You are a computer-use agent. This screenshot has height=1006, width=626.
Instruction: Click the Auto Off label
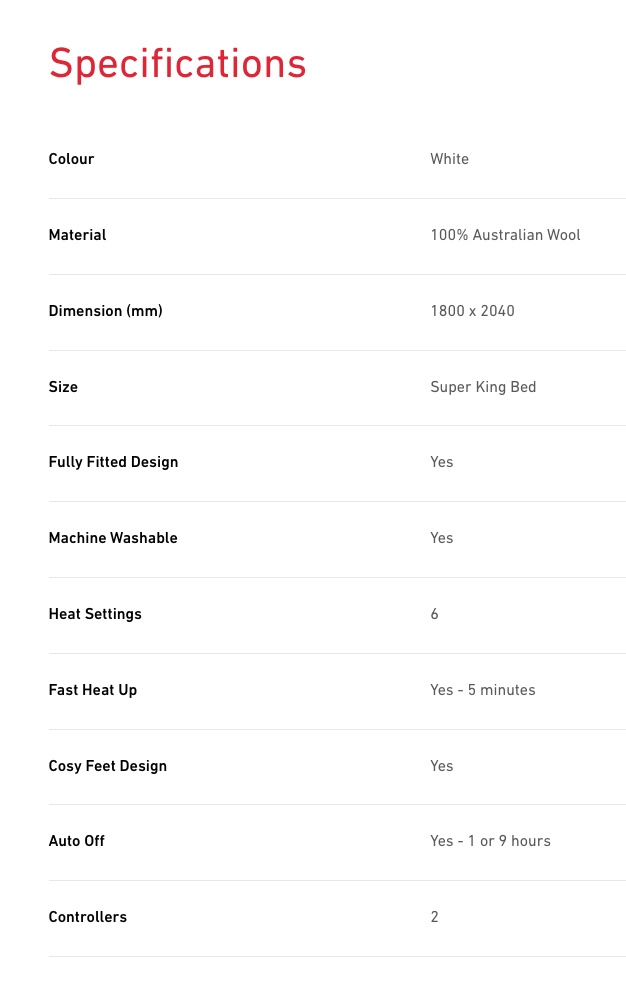click(x=77, y=841)
